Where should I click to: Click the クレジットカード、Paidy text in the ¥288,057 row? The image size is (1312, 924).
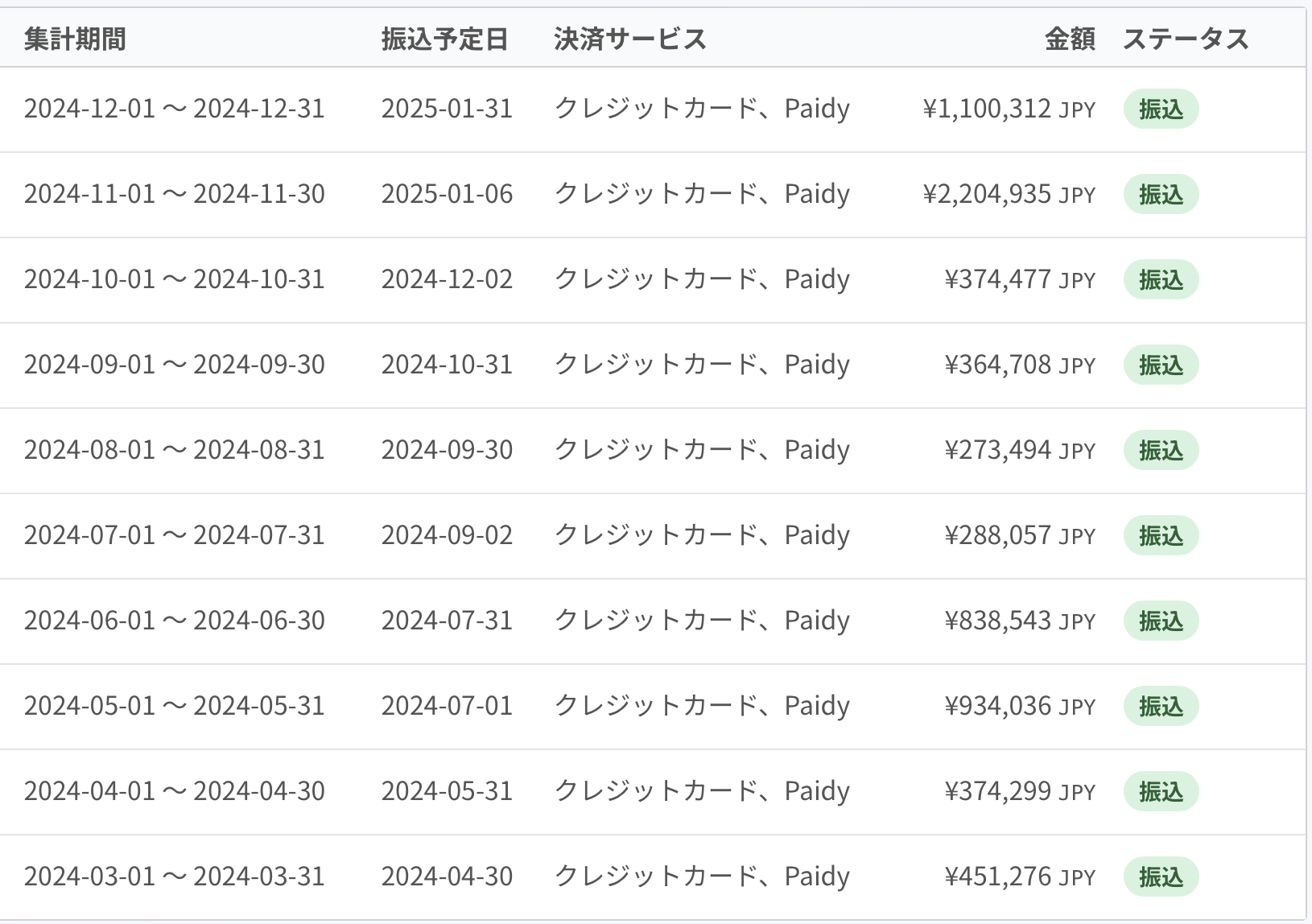[702, 535]
